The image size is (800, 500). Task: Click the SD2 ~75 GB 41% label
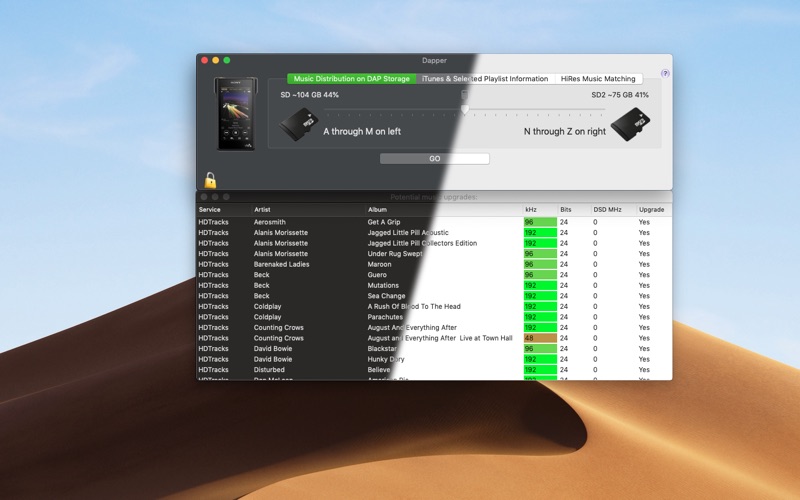pos(620,95)
